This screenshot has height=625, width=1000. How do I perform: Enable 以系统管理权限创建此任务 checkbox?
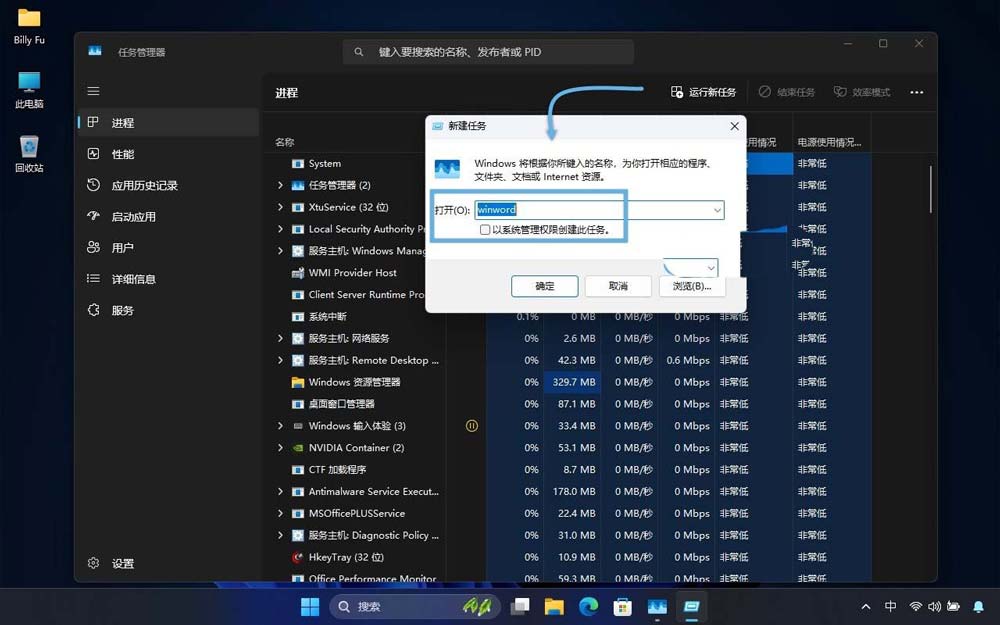tap(485, 230)
